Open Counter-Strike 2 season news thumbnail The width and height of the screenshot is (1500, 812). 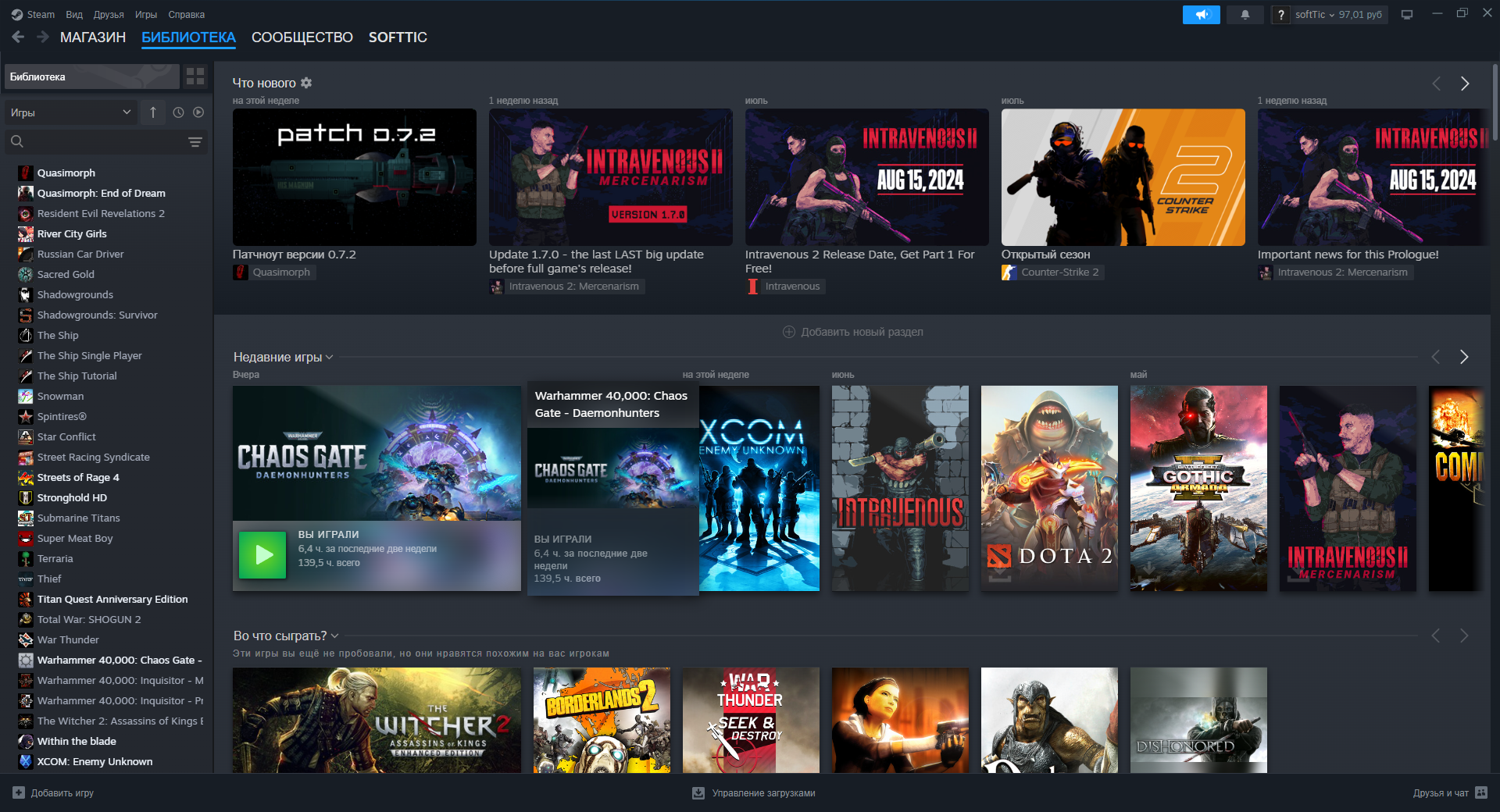1123,177
